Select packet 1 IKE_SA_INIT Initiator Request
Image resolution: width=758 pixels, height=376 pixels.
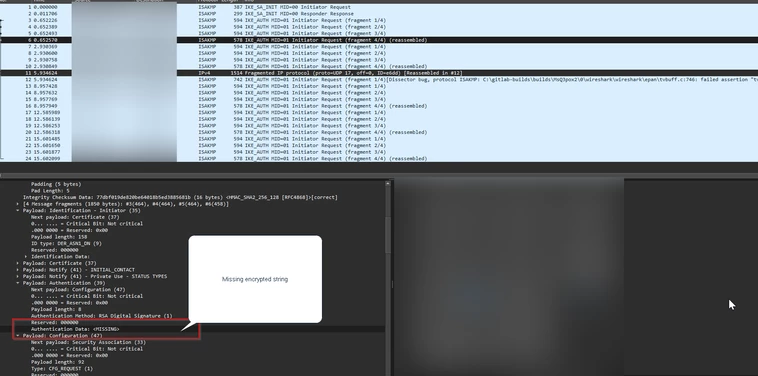coord(379,7)
